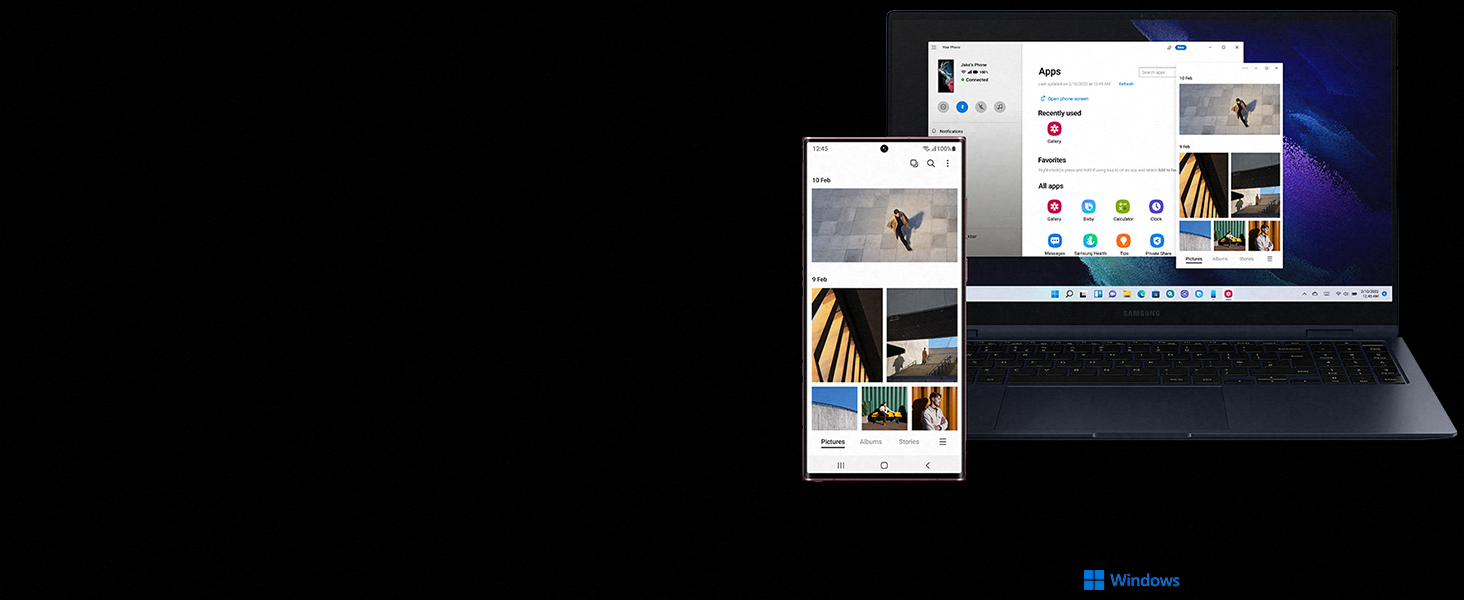Tap the three-dot More options on the phone
This screenshot has height=600, width=1464.
[x=948, y=163]
